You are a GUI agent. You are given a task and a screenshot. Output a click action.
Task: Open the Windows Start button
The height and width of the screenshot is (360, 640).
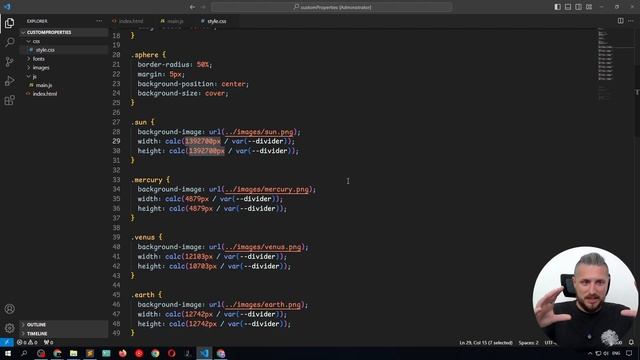coord(7,353)
